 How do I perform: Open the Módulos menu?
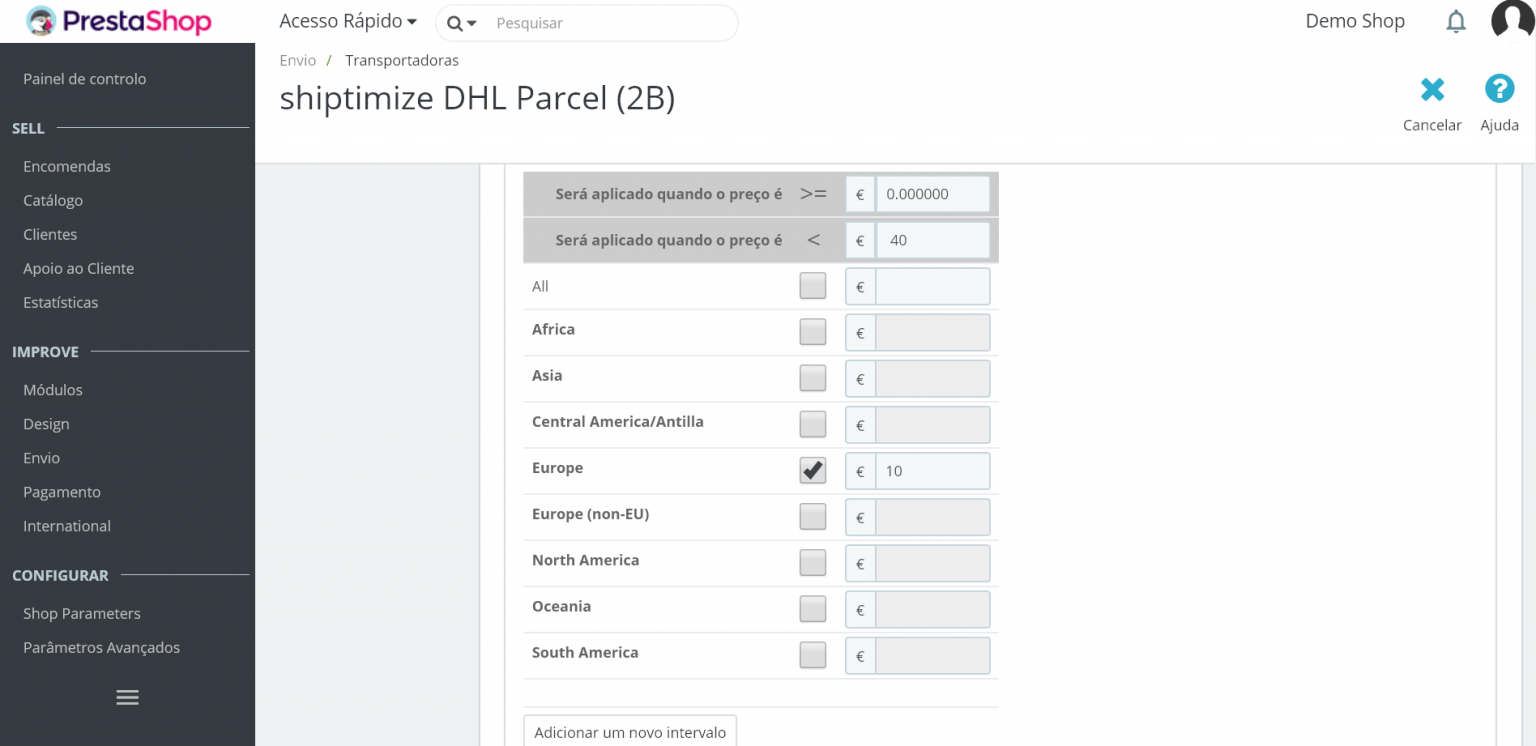pyautogui.click(x=53, y=390)
